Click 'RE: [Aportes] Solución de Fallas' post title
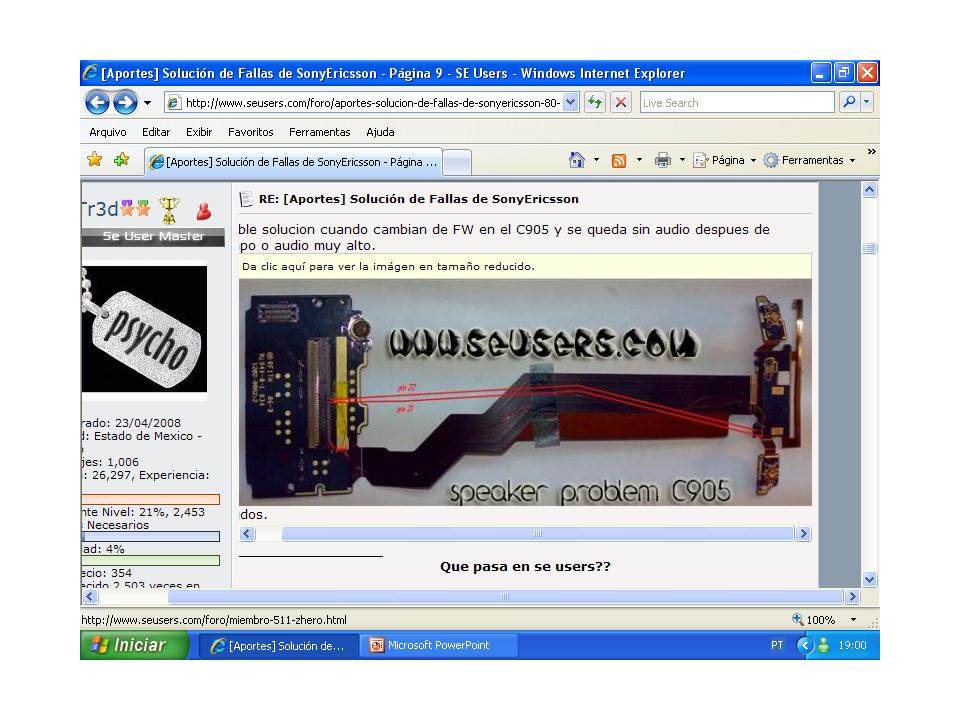 pyautogui.click(x=419, y=199)
